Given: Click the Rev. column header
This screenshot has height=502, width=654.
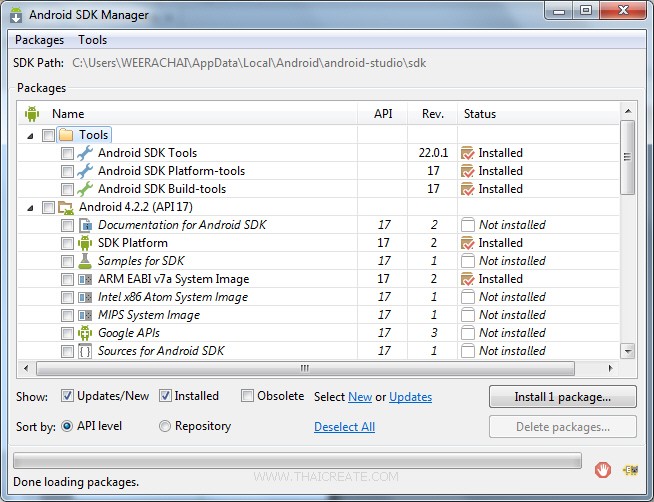Looking at the screenshot, I should pyautogui.click(x=433, y=114).
